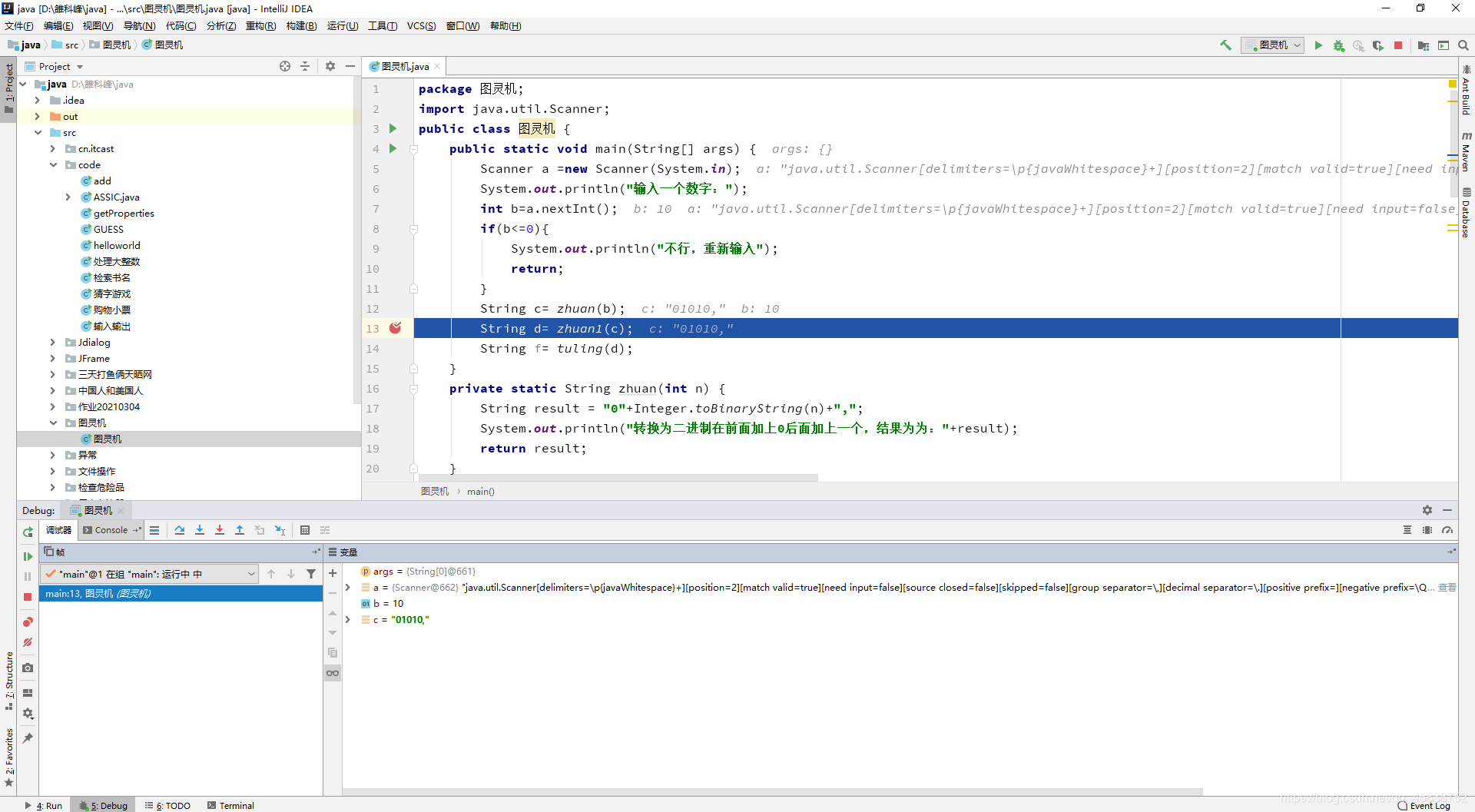
Task: Show execution point in debugger toolbar
Action: pos(154,530)
